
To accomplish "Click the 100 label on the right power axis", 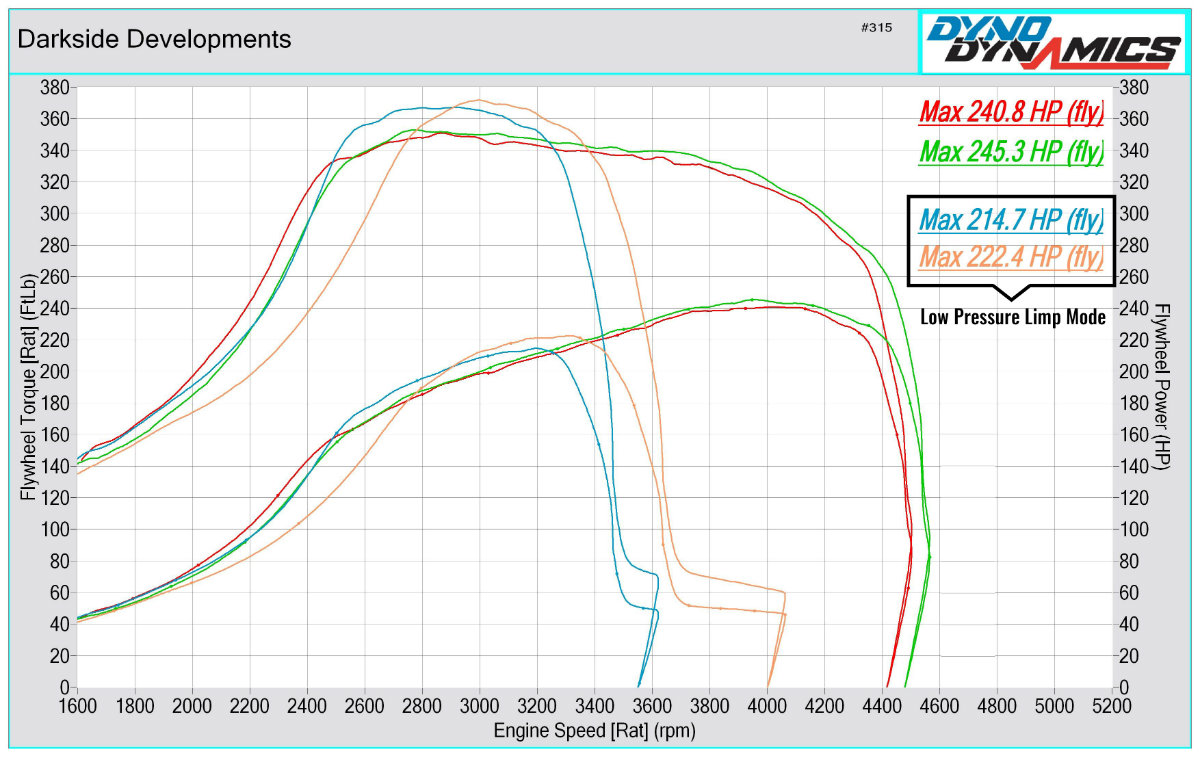I will [x=1135, y=529].
